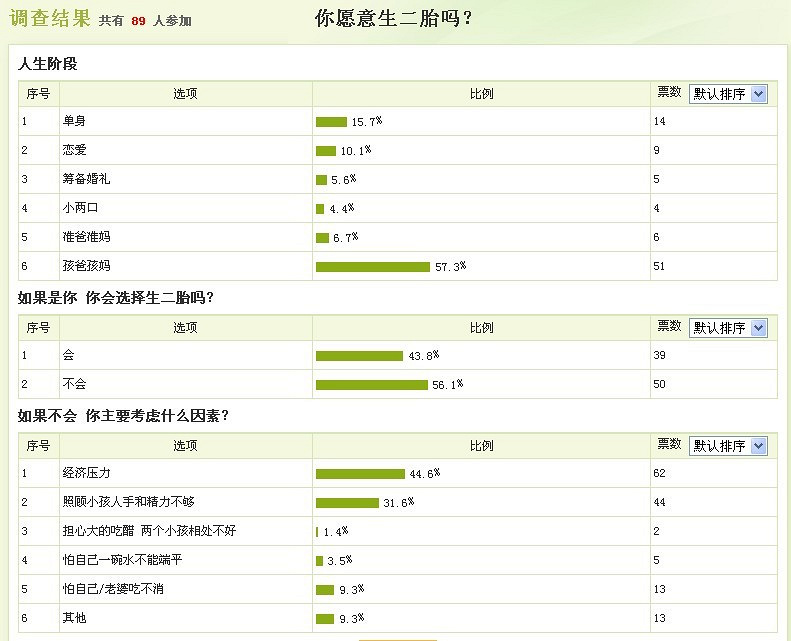Click the heading 如果是你 你会选择生二胎吗?

point(116,298)
